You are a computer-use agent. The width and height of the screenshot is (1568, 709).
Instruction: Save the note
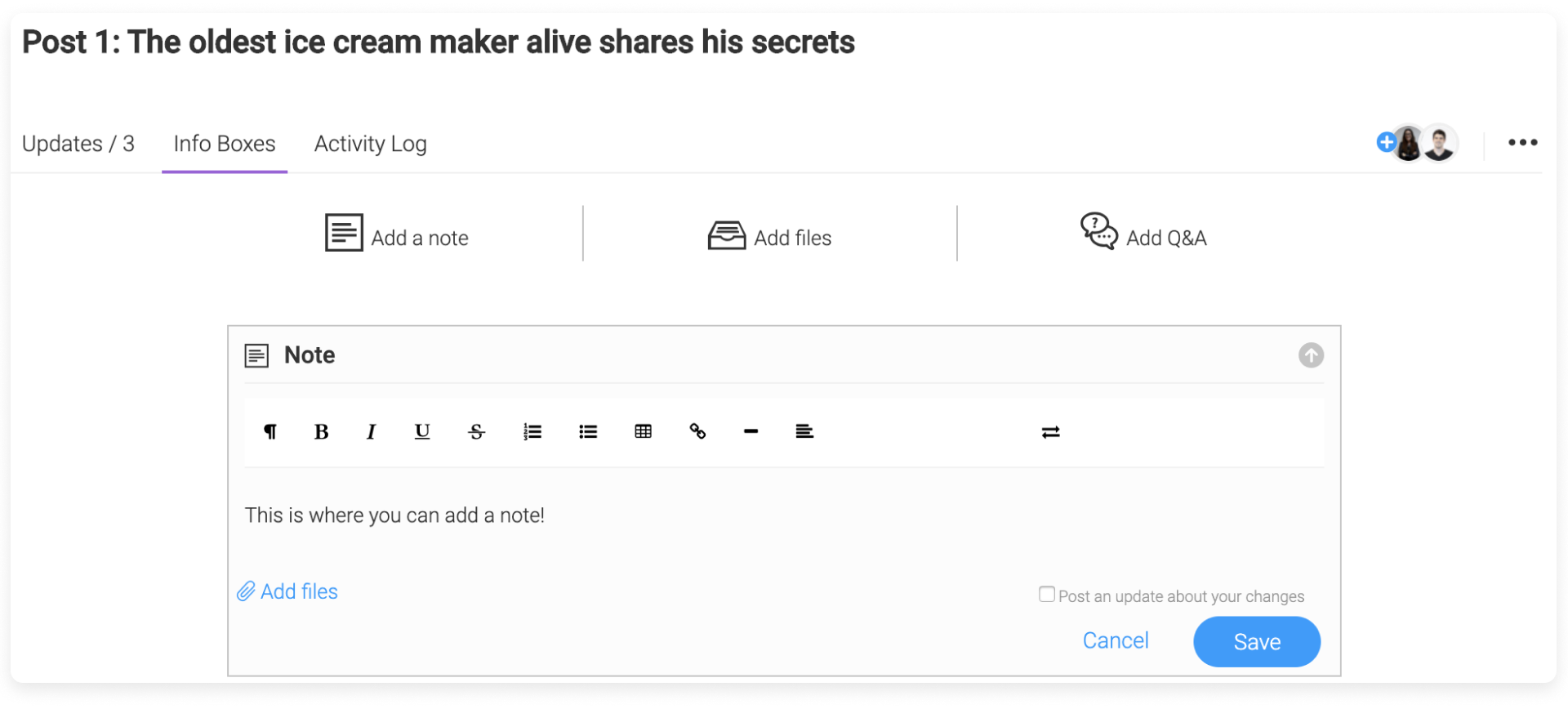coord(1257,642)
